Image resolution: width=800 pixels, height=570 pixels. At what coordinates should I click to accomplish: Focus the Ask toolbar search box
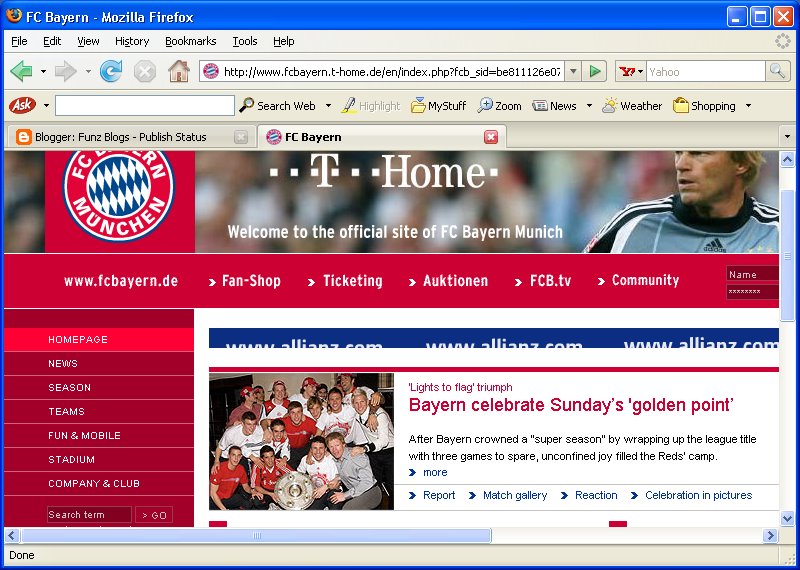pos(145,106)
